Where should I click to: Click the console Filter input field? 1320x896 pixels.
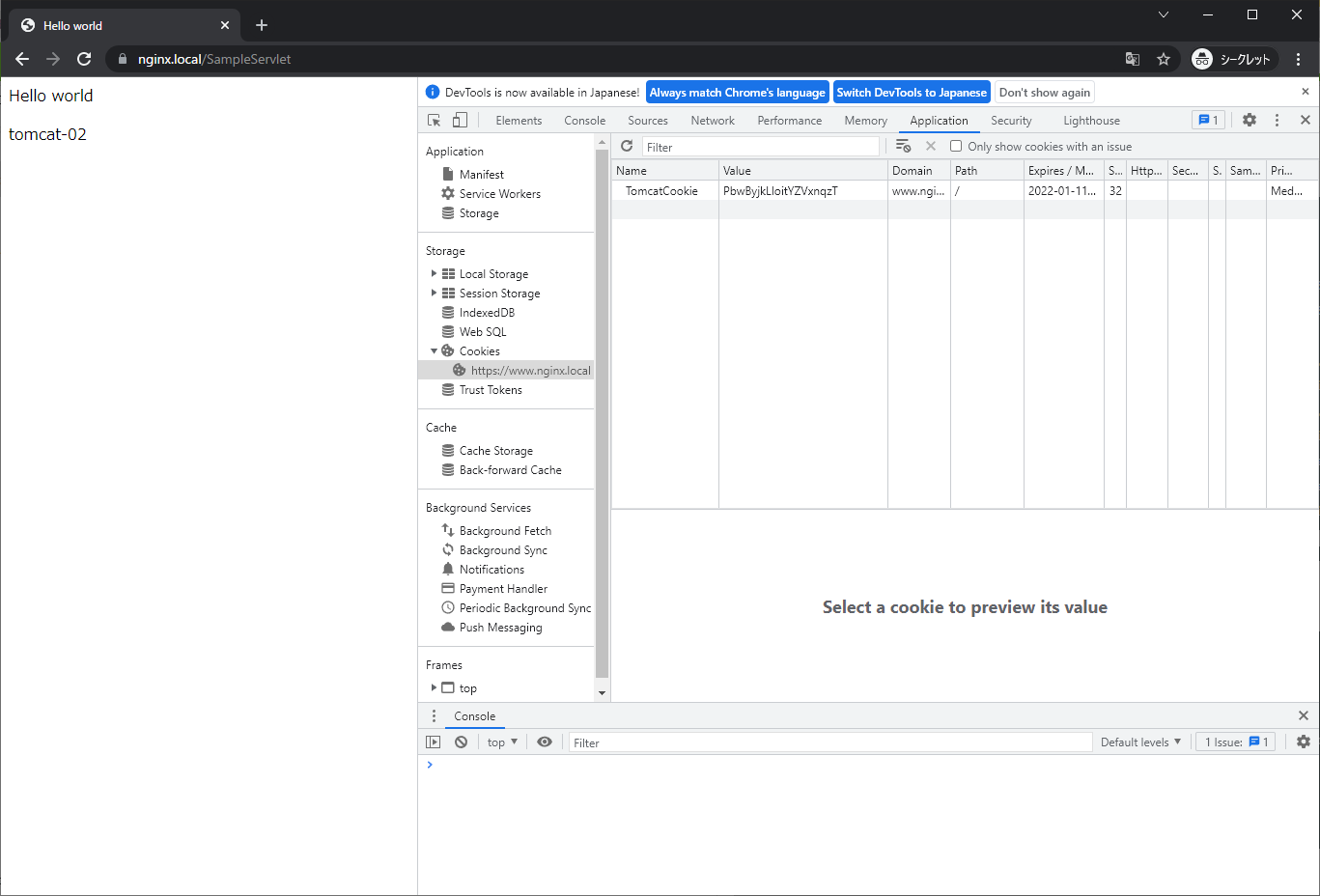point(830,742)
